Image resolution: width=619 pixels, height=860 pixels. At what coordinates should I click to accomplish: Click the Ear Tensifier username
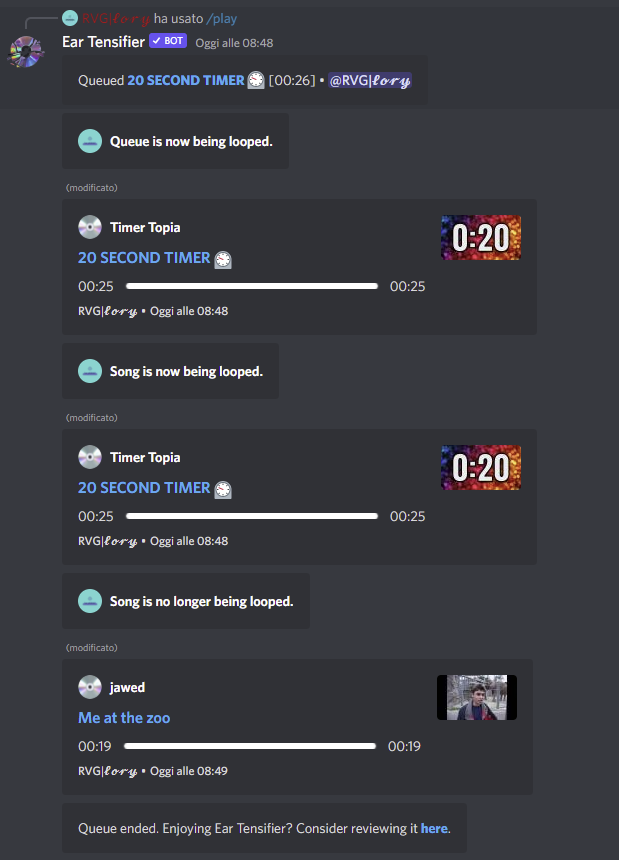[104, 42]
